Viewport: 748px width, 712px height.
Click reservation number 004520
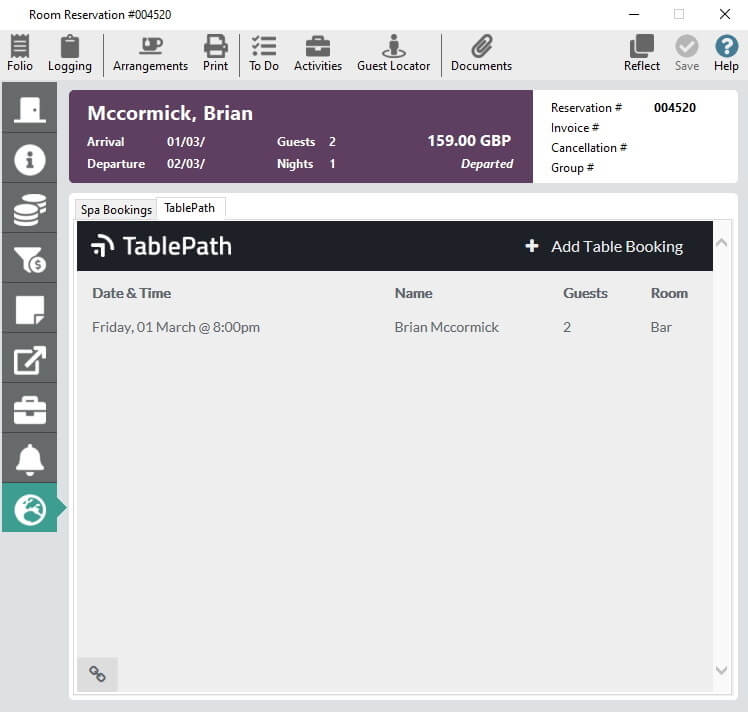[675, 108]
